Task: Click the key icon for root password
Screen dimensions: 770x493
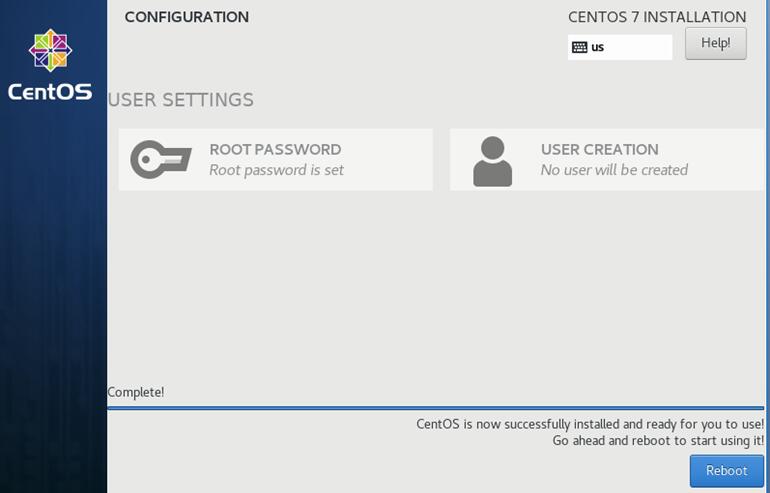Action: [161, 160]
